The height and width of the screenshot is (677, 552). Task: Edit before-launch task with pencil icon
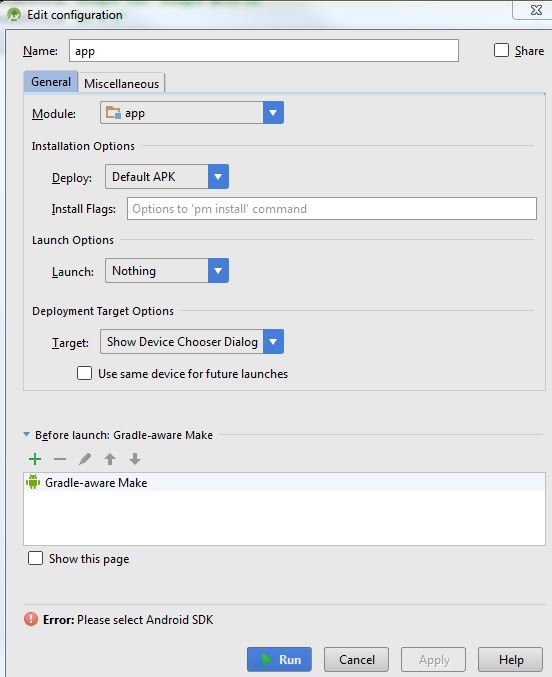coord(85,459)
